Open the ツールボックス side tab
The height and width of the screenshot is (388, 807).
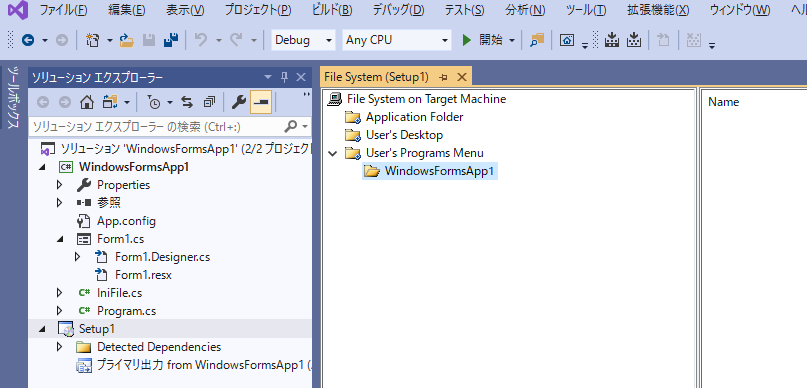14,97
